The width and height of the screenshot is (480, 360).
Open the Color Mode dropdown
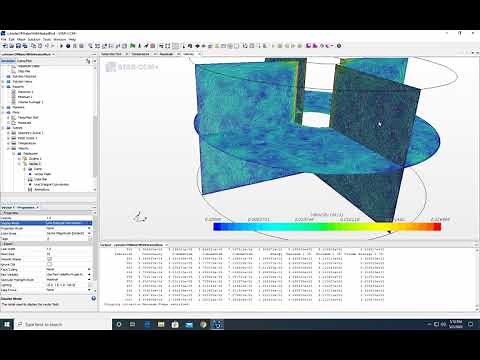click(x=89, y=233)
